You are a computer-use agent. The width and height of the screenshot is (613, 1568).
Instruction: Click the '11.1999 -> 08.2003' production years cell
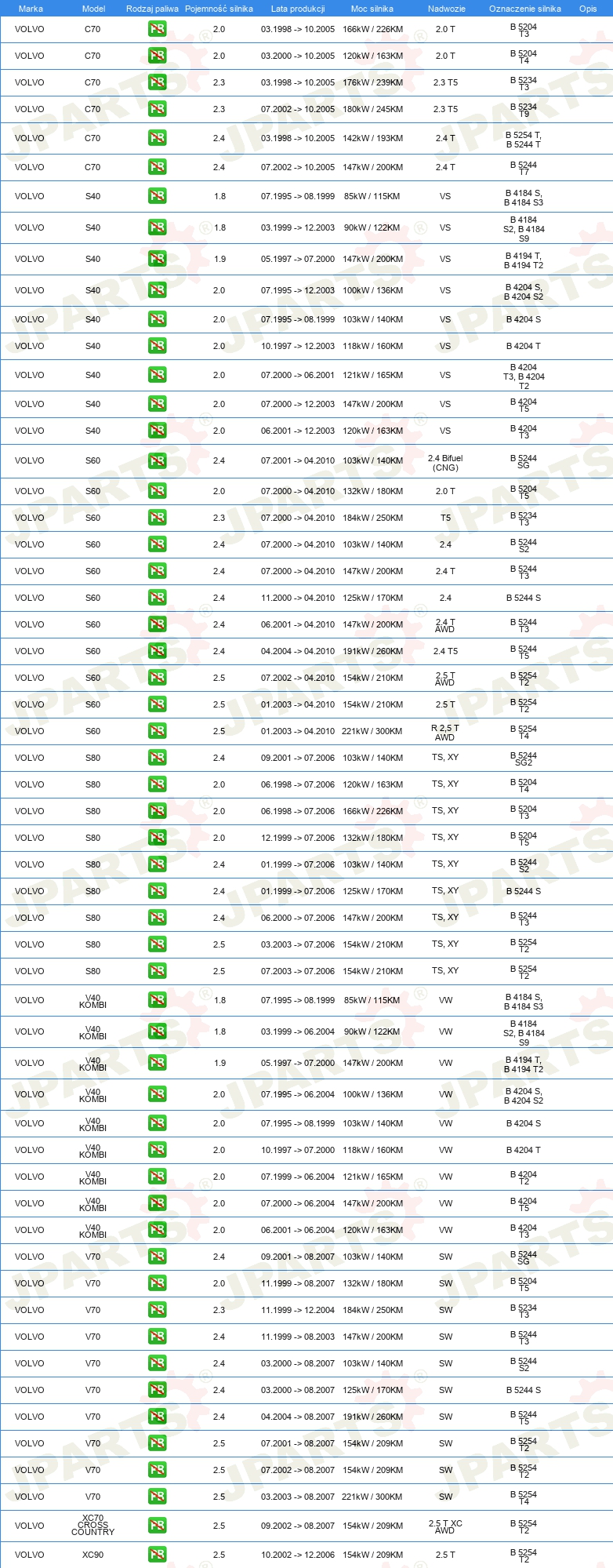click(x=298, y=1337)
